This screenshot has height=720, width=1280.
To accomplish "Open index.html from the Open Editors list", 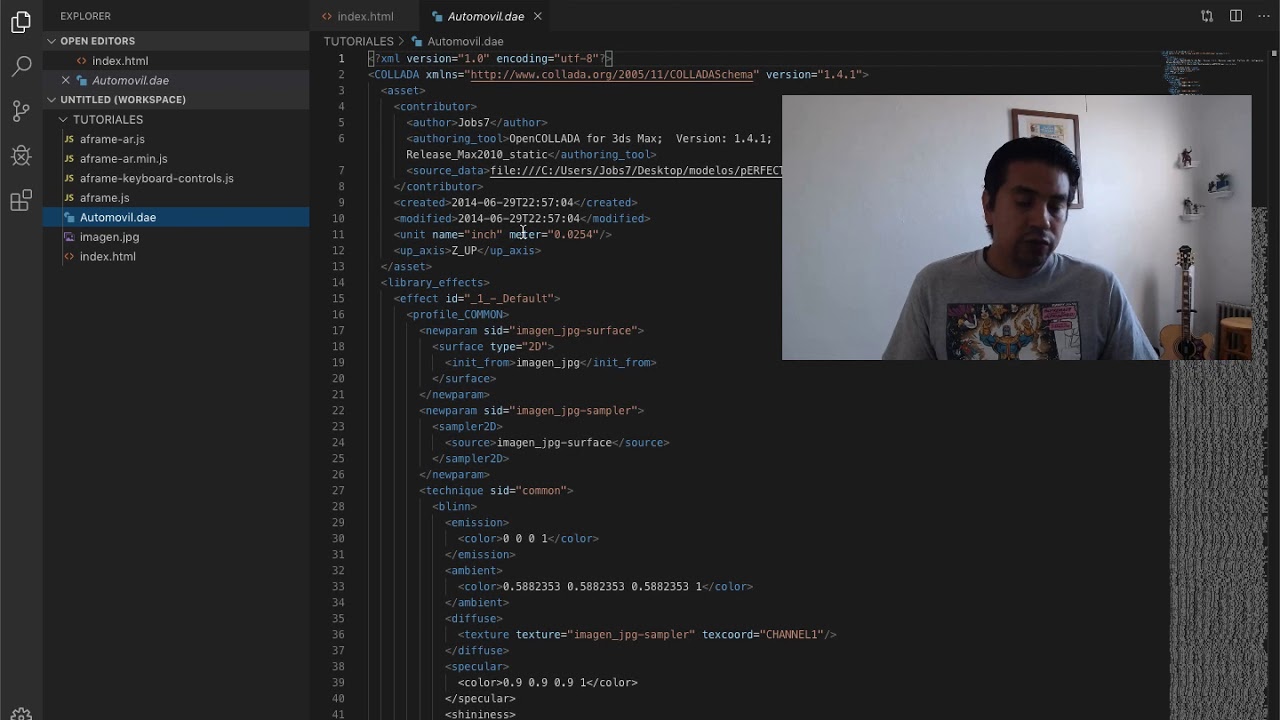I will tap(120, 61).
